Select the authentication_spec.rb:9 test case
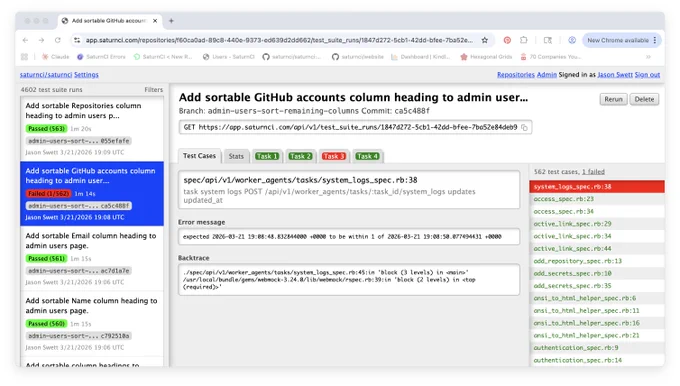 [597, 348]
